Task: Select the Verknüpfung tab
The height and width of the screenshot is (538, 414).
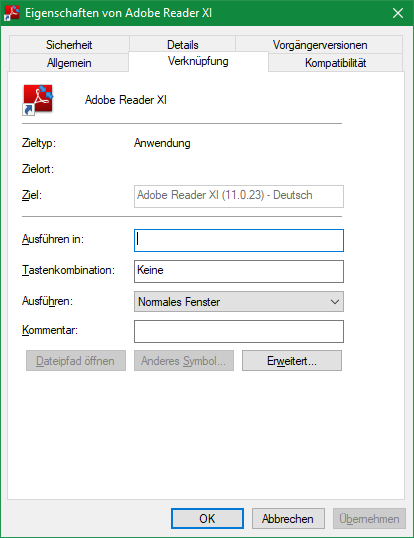Action: [198, 61]
